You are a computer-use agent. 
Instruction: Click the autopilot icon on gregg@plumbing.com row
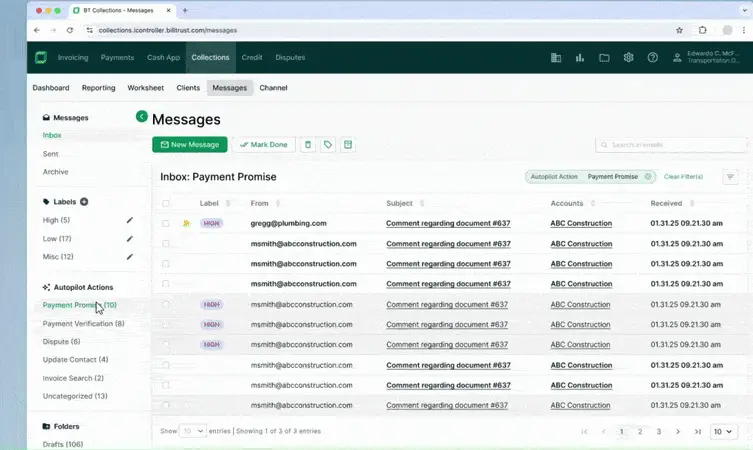(186, 223)
